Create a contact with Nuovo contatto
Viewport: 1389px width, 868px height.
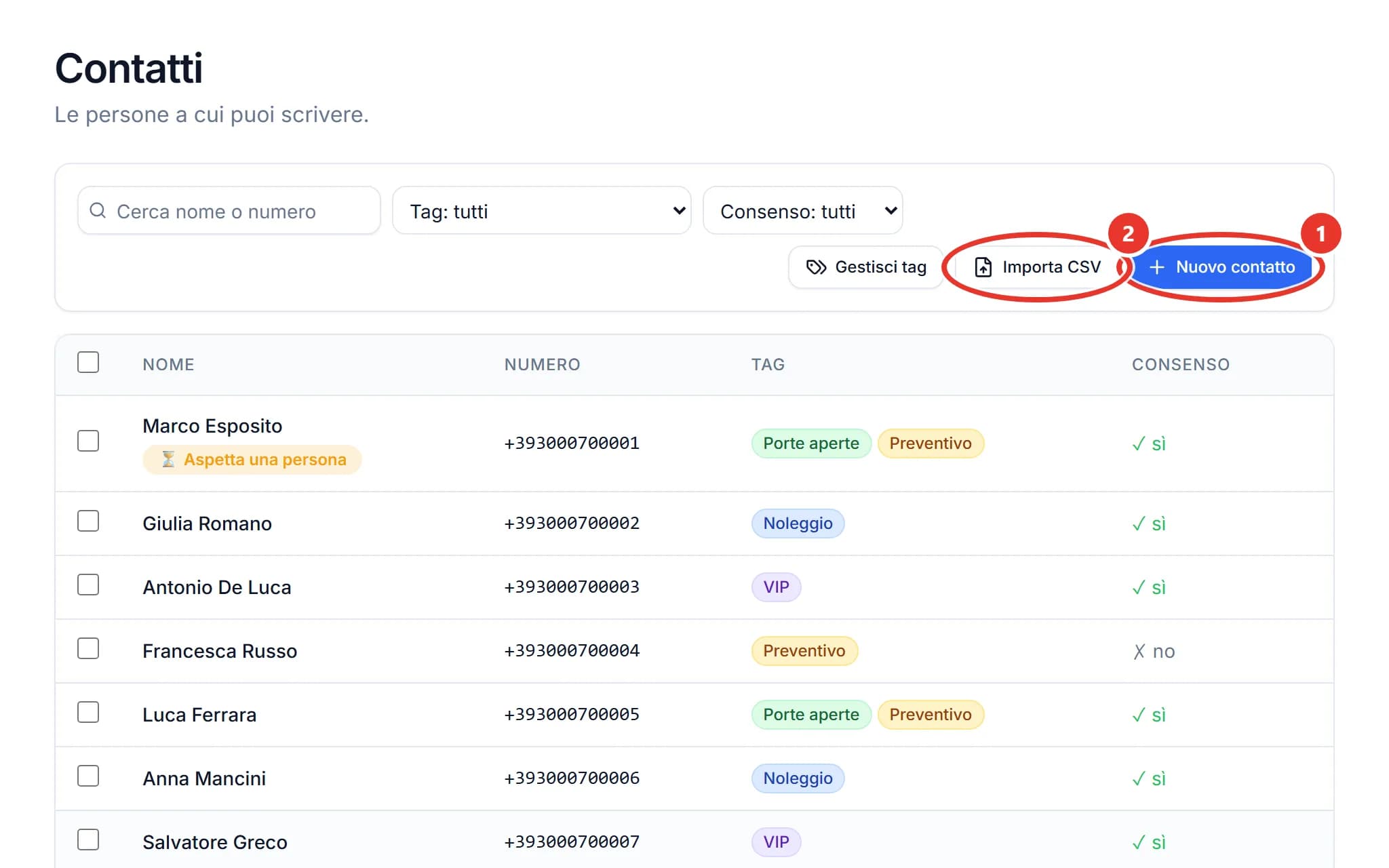1221,267
